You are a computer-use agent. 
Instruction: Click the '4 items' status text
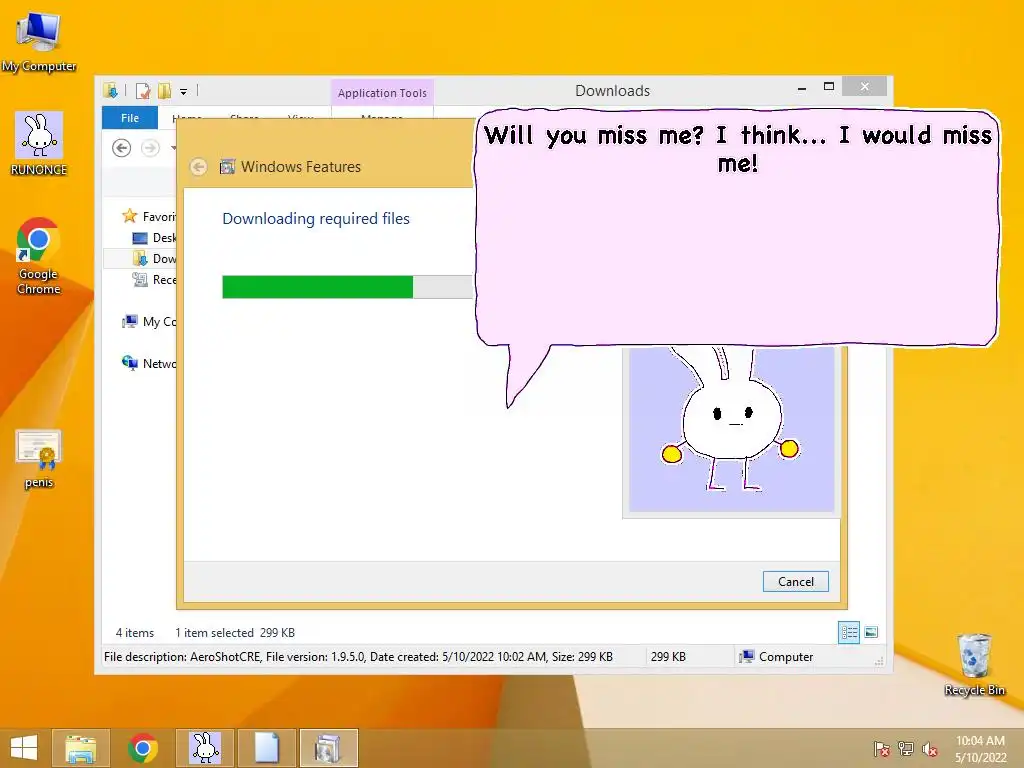135,633
